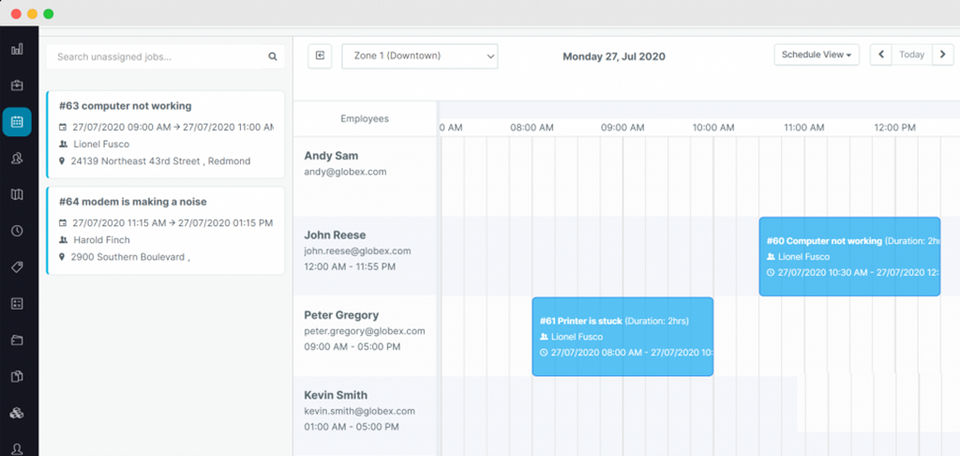Open the documents copy icon in sidebar
960x456 pixels.
pos(17,376)
